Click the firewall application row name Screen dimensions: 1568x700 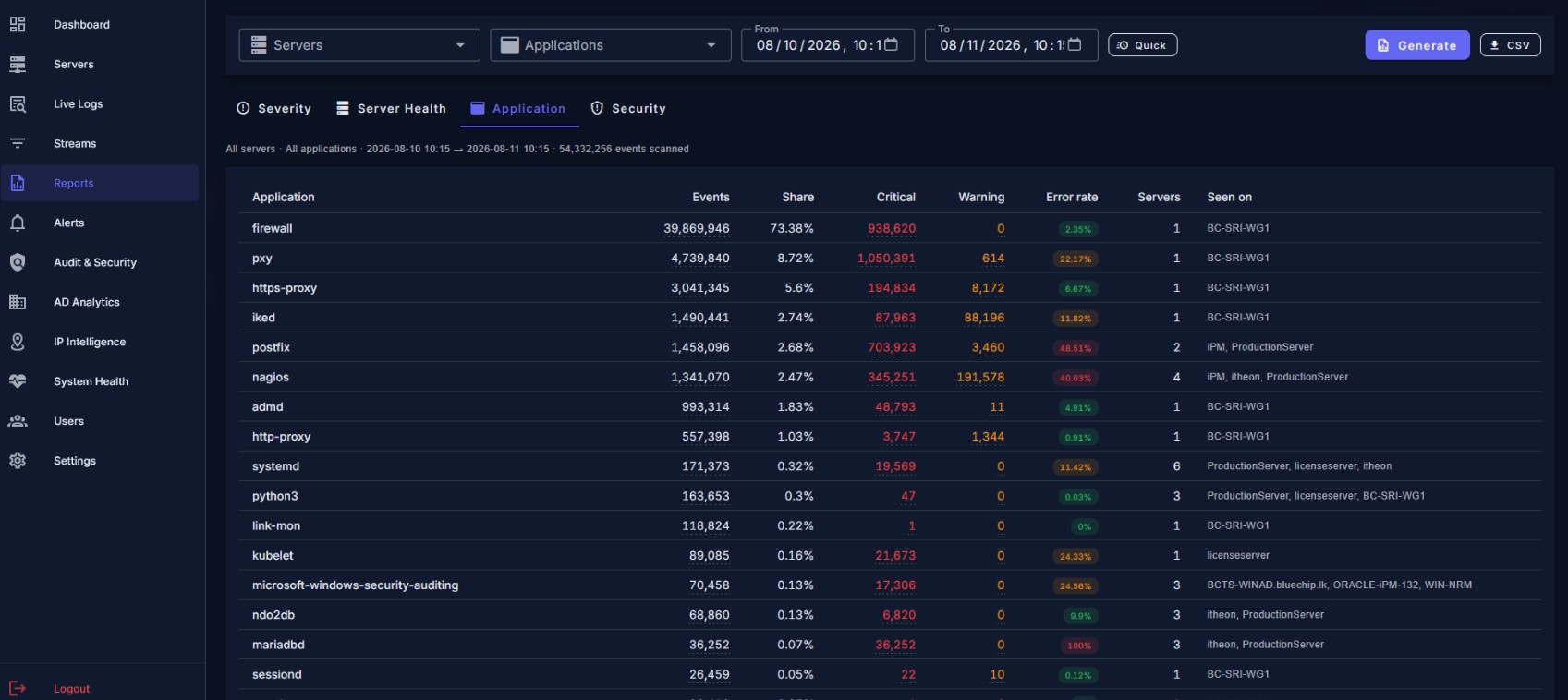click(273, 228)
